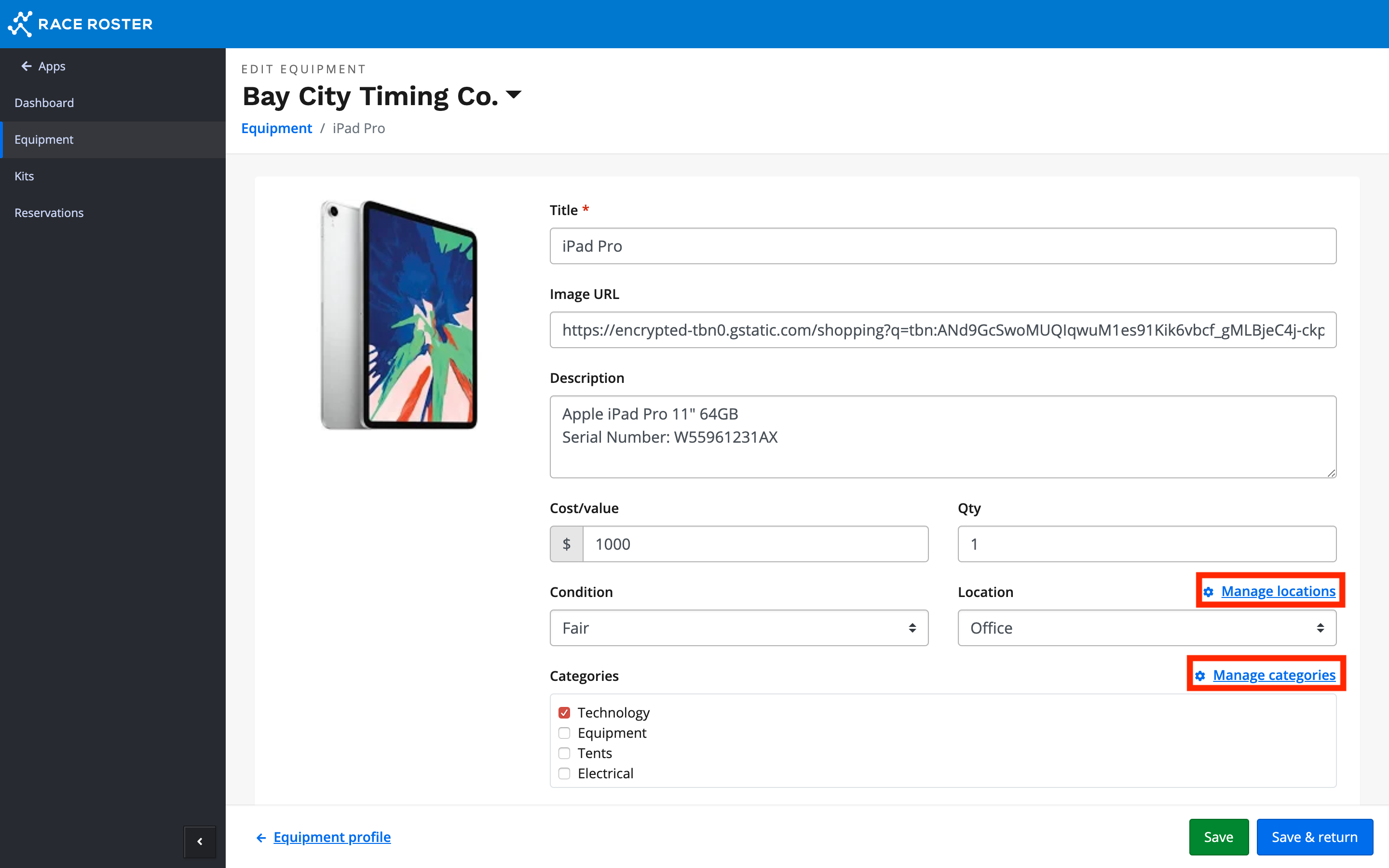The image size is (1389, 868).
Task: Click into the Title input field
Action: tap(942, 246)
